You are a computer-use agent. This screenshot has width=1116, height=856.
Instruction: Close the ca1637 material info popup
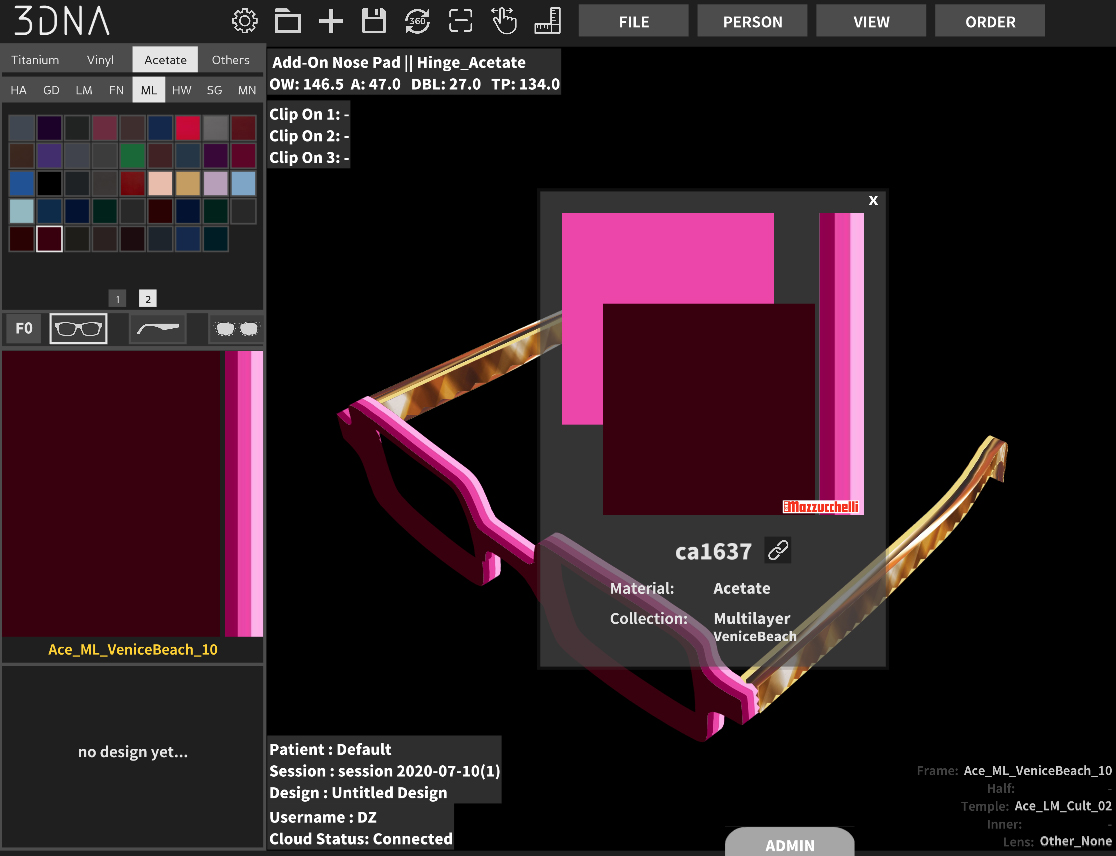[x=873, y=201]
